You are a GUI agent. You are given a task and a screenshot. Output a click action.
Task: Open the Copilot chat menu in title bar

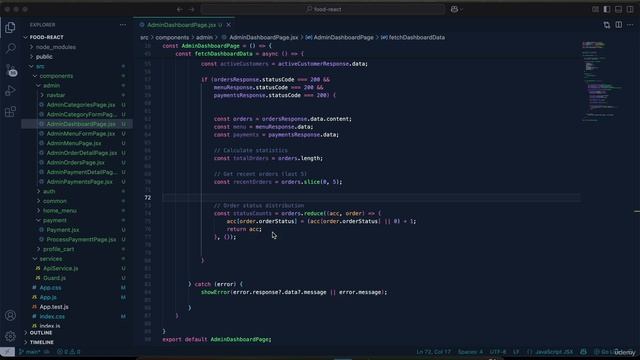[456, 9]
